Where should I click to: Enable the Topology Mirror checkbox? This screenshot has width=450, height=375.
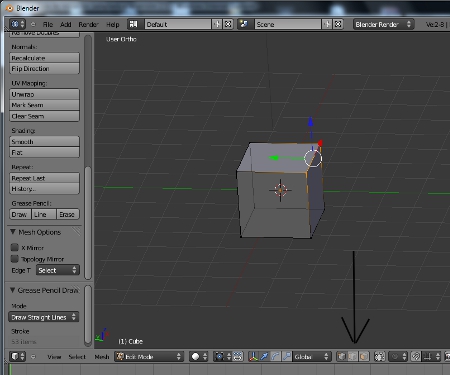(14, 259)
